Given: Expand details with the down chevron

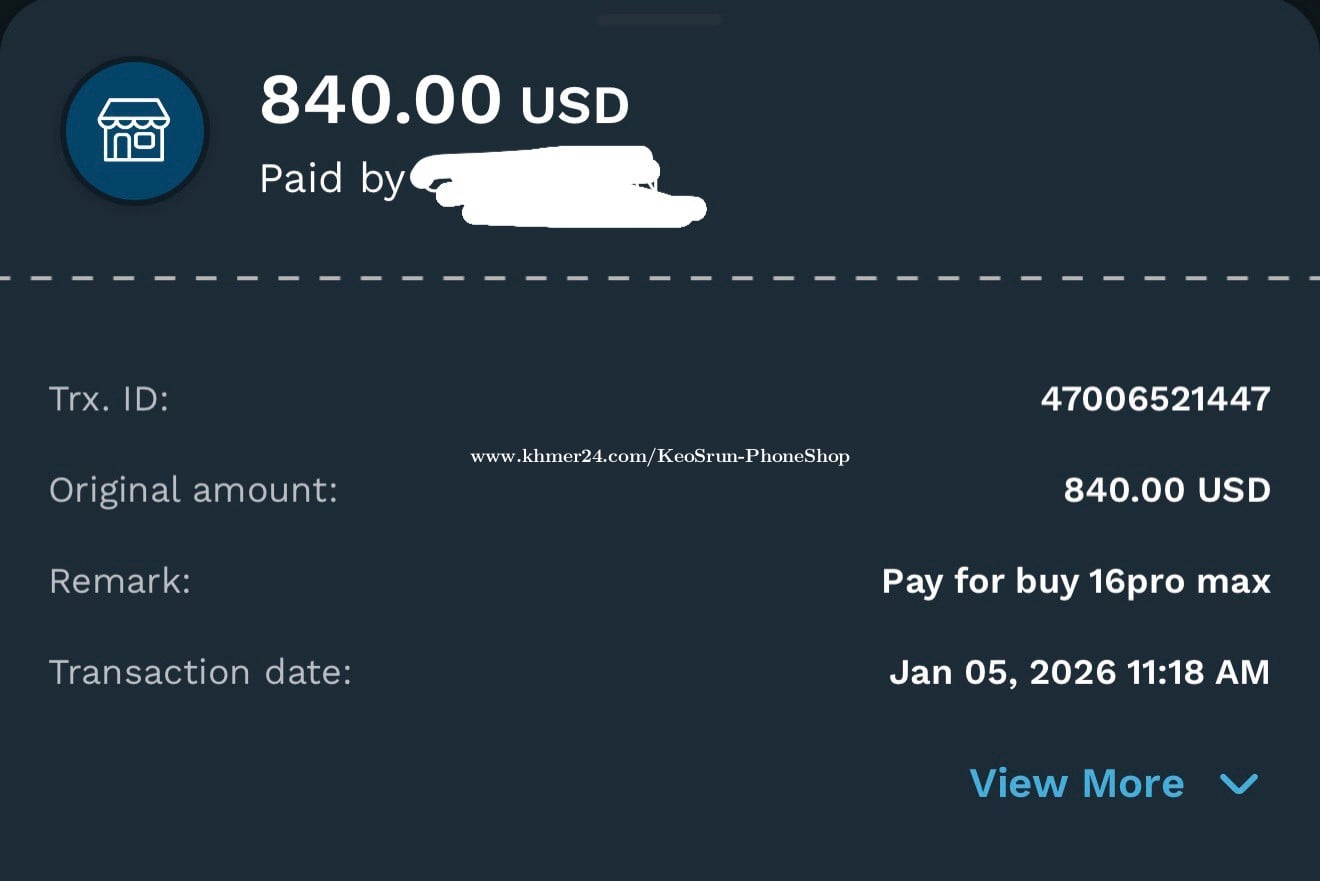Looking at the screenshot, I should pos(1239,784).
